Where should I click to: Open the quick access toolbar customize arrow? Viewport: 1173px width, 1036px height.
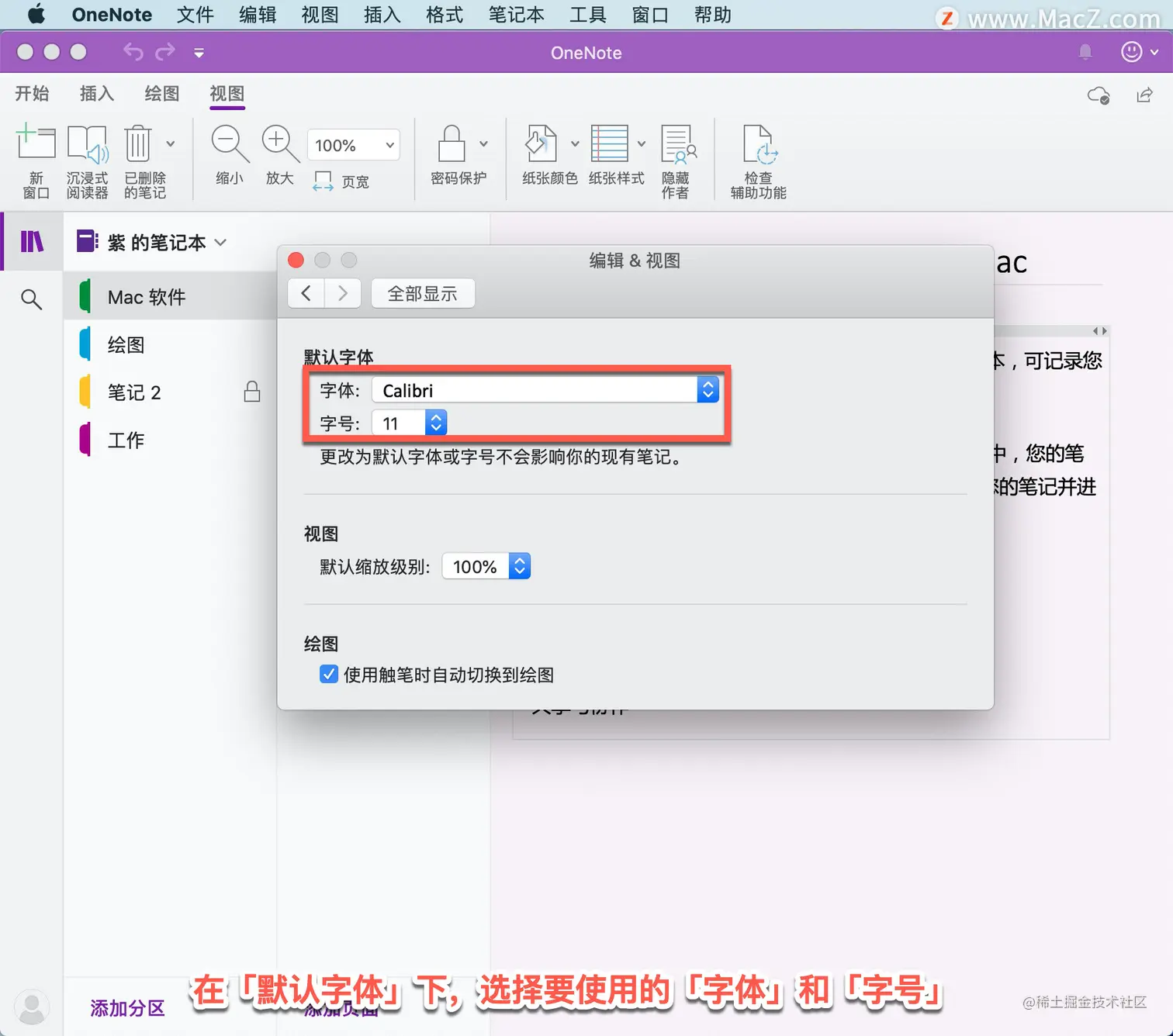click(199, 53)
